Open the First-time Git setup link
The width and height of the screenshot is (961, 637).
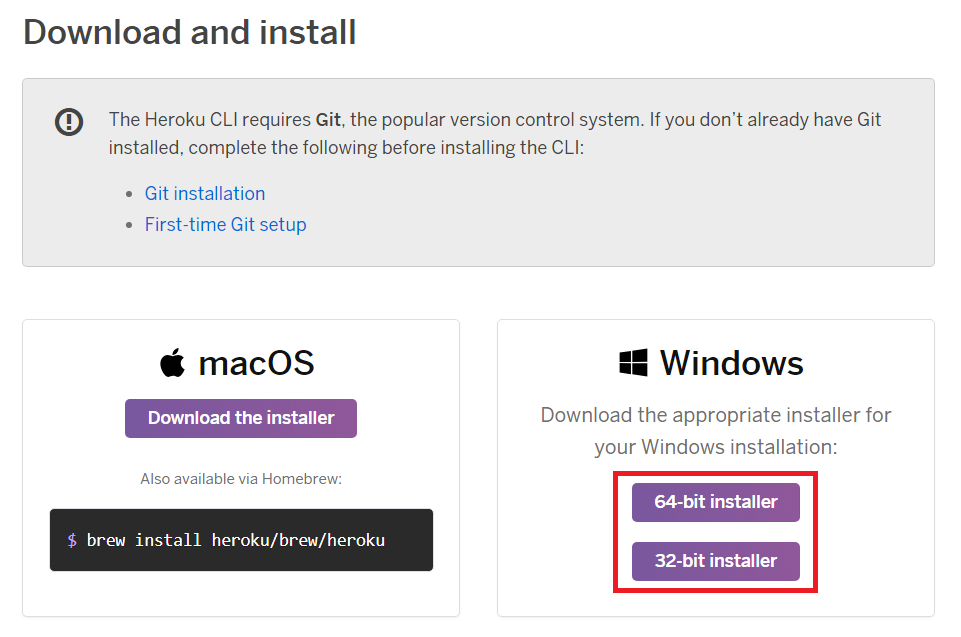point(226,224)
